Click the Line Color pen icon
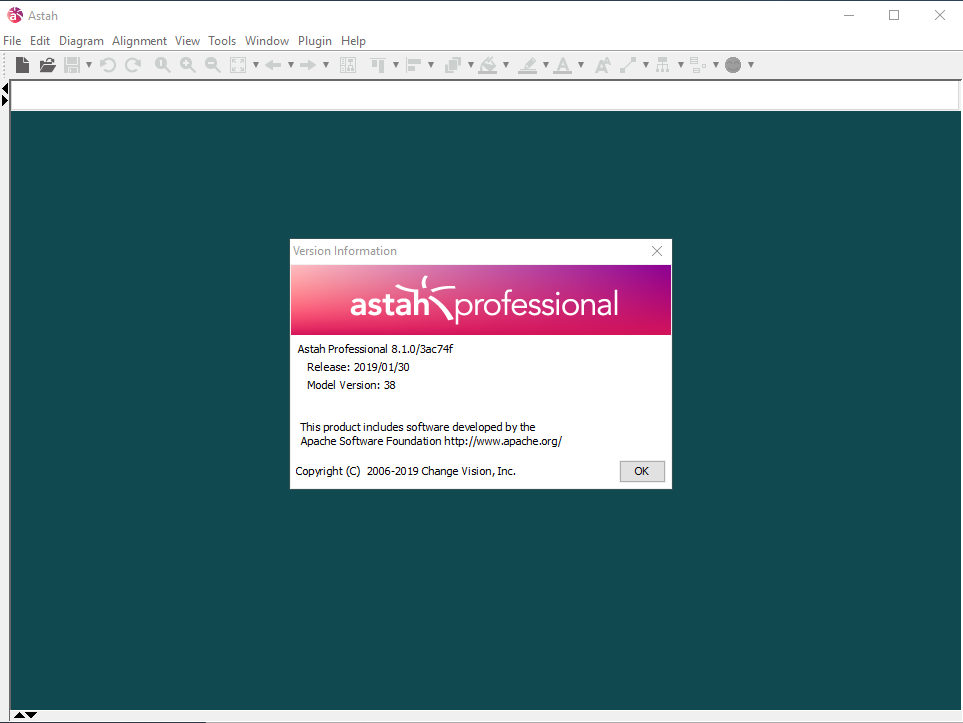This screenshot has height=723, width=963. click(528, 64)
